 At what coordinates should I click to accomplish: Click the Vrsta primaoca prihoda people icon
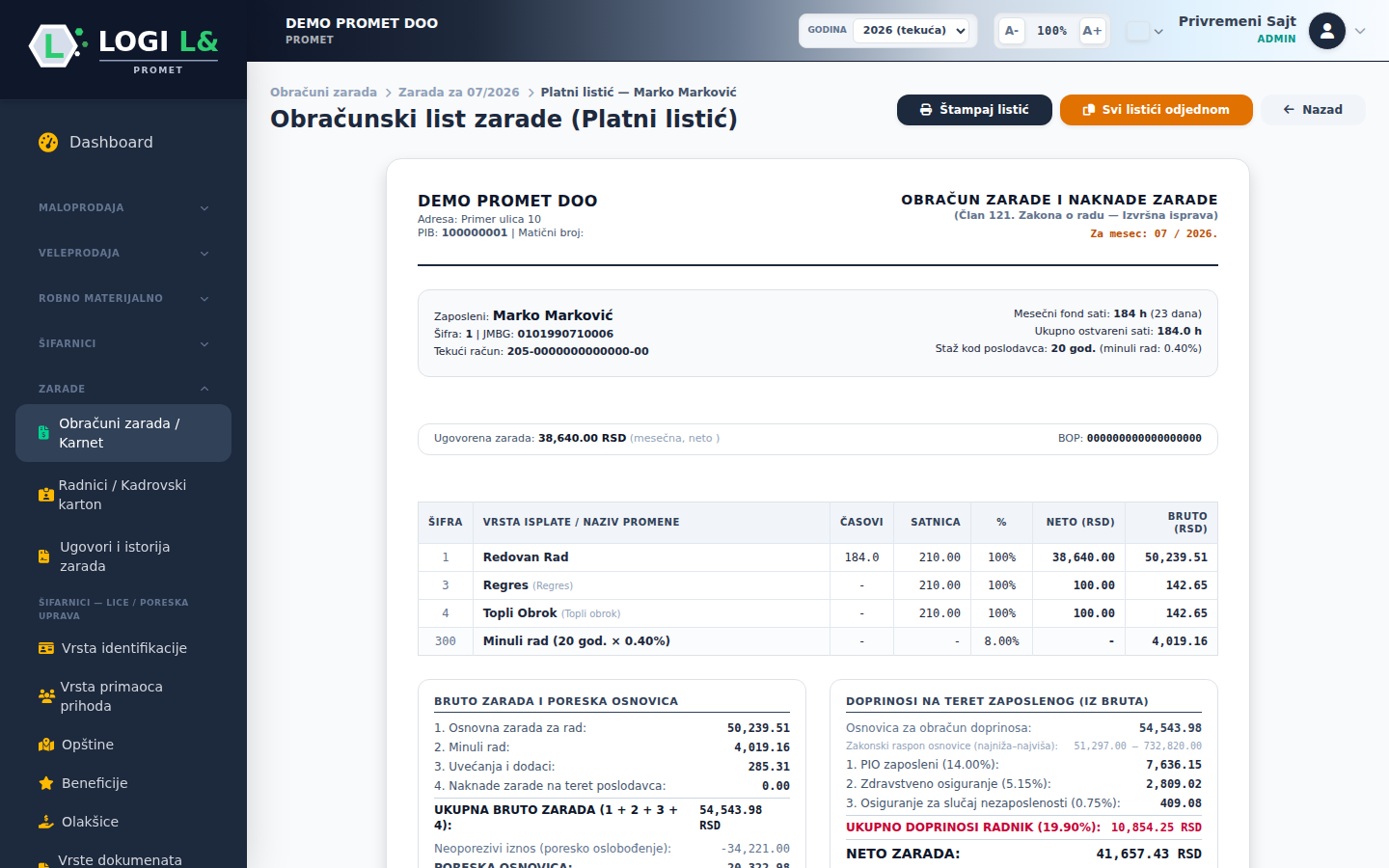tap(46, 696)
